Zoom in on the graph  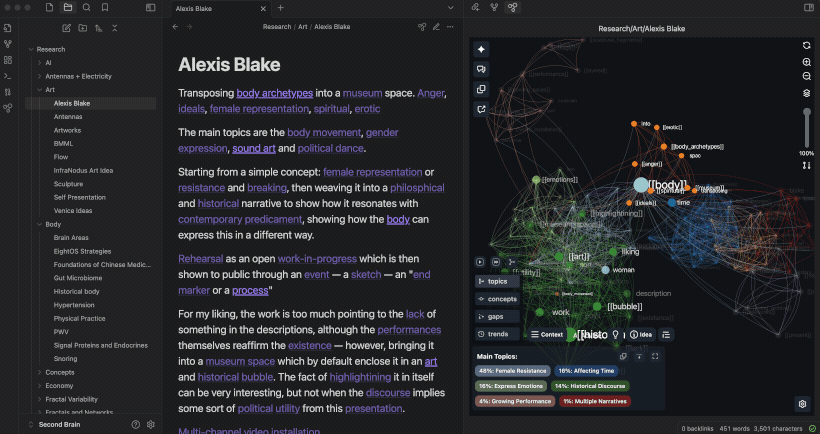point(806,62)
